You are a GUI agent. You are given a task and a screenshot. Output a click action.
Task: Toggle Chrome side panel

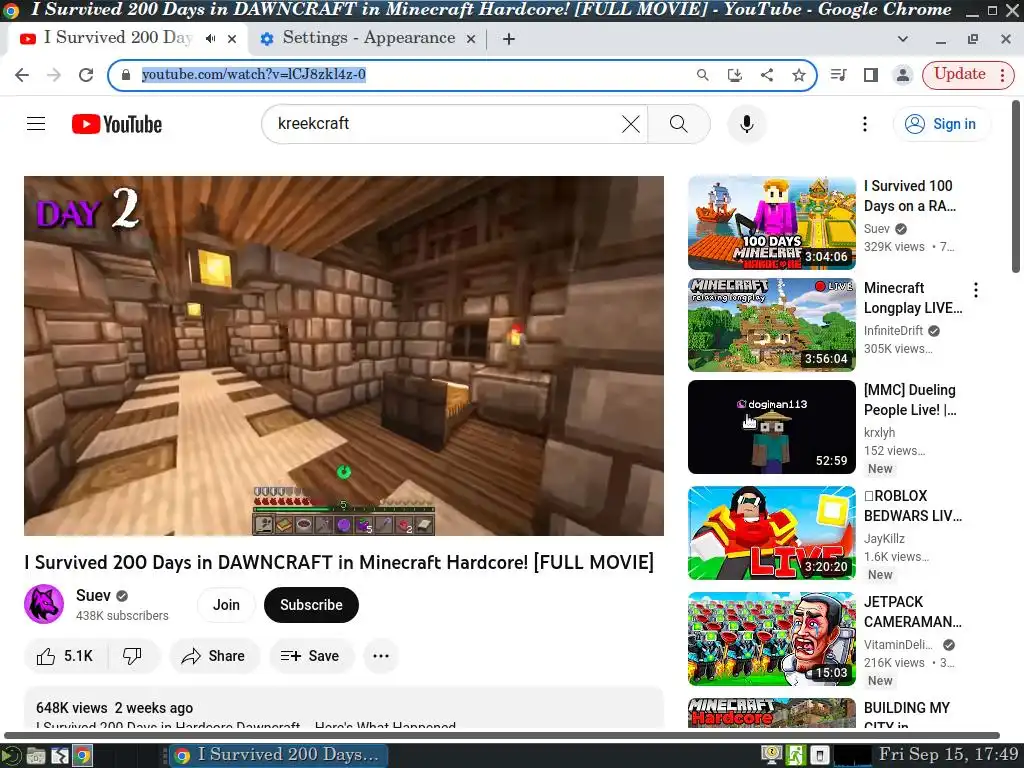coord(871,75)
